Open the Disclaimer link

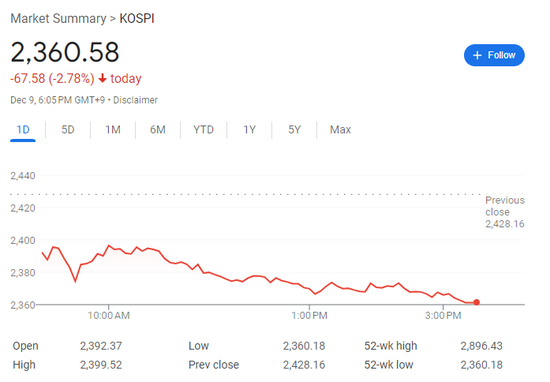click(135, 100)
